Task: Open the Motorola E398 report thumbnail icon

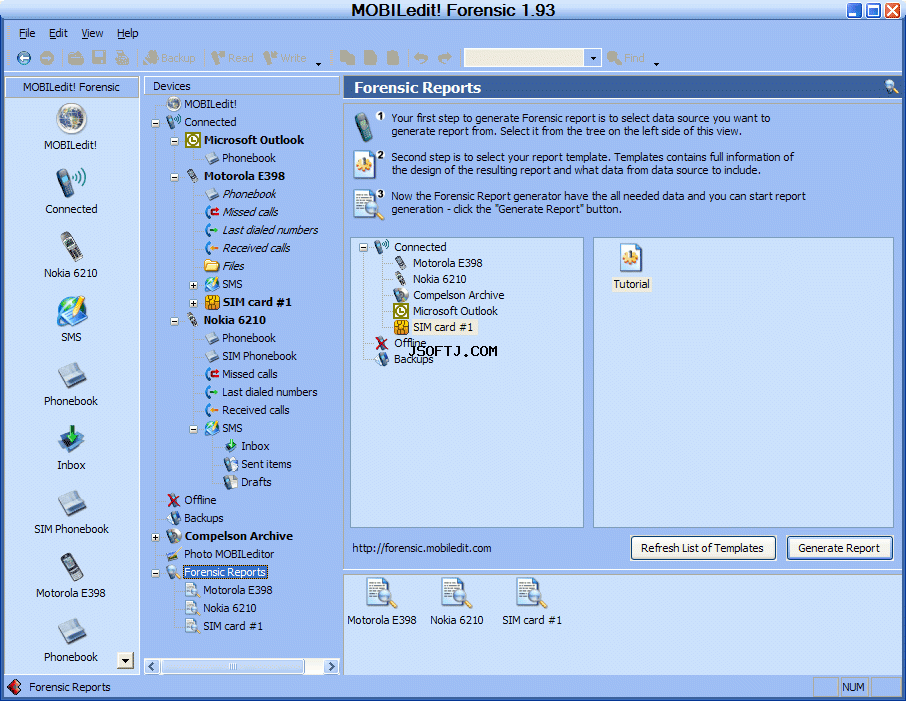Action: click(381, 593)
